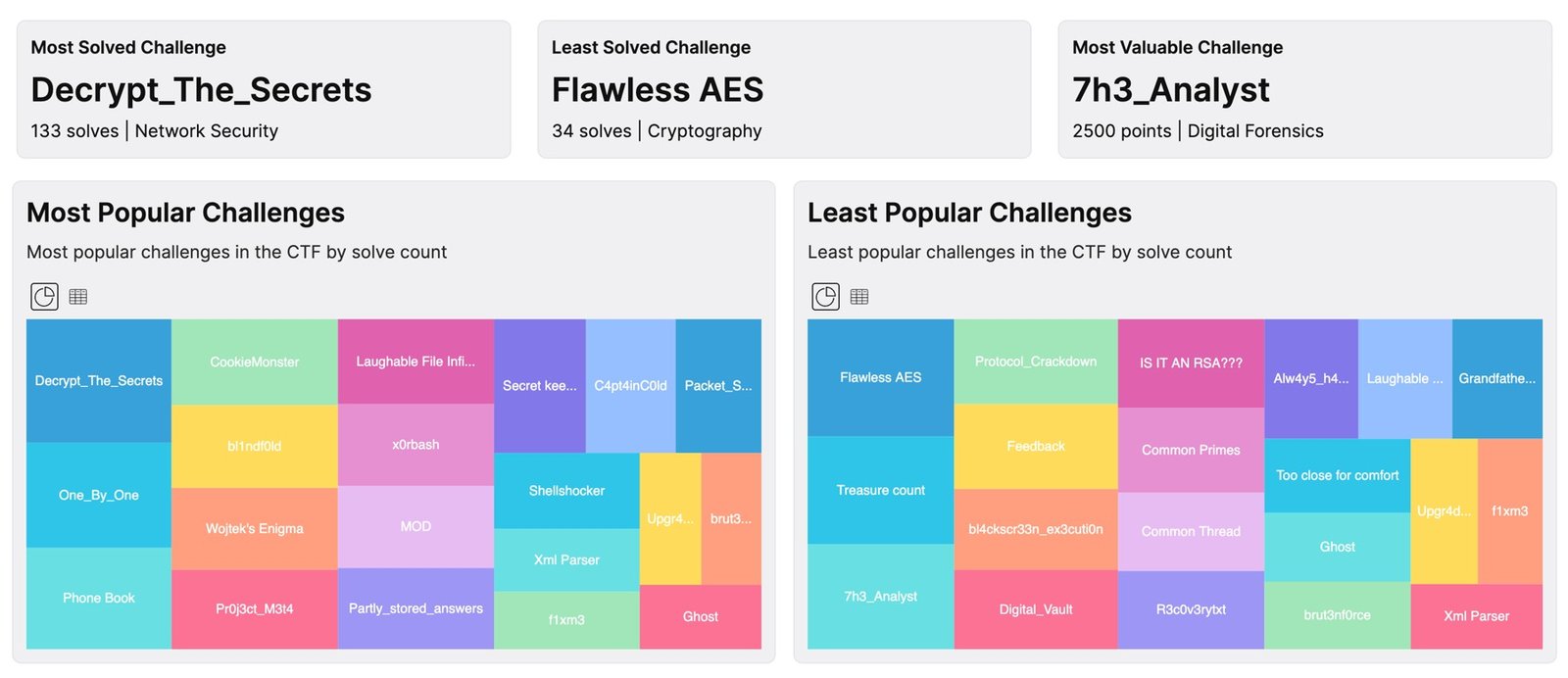Open the Most Solved Challenge card
The height and width of the screenshot is (678, 1568).
(263, 89)
